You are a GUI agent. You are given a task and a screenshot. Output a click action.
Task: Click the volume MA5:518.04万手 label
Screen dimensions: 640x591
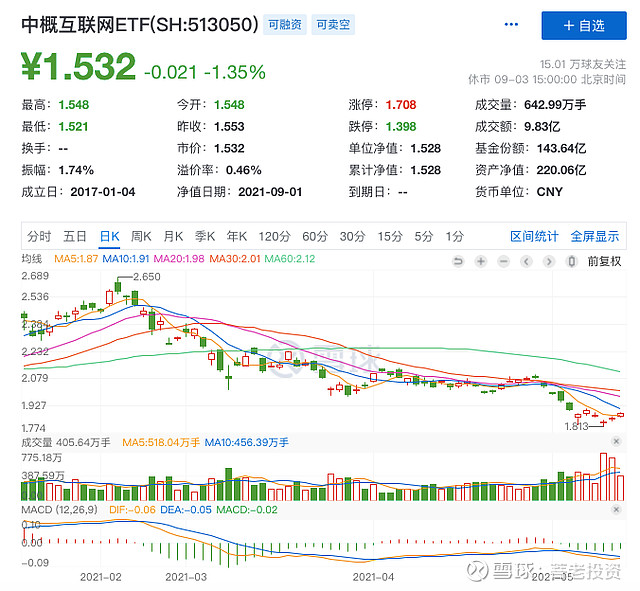click(161, 442)
